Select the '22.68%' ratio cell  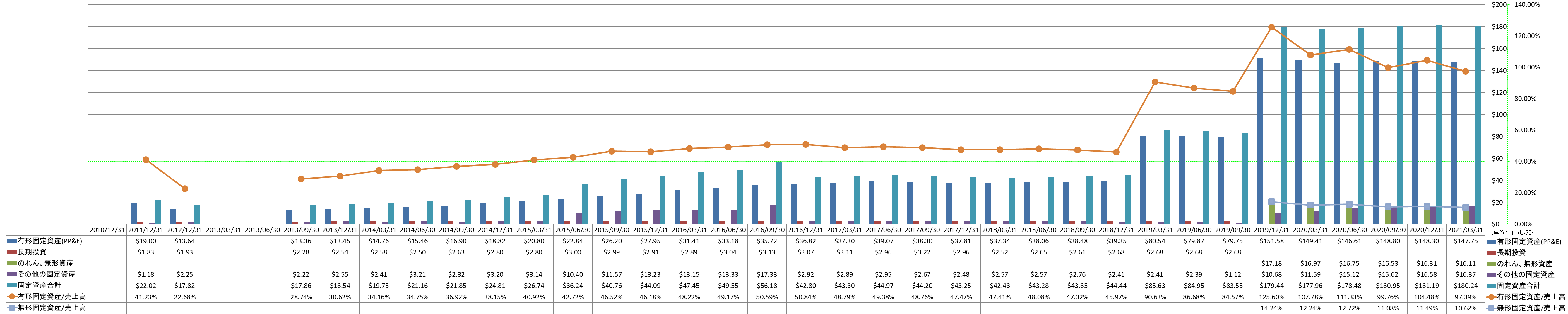tap(185, 297)
